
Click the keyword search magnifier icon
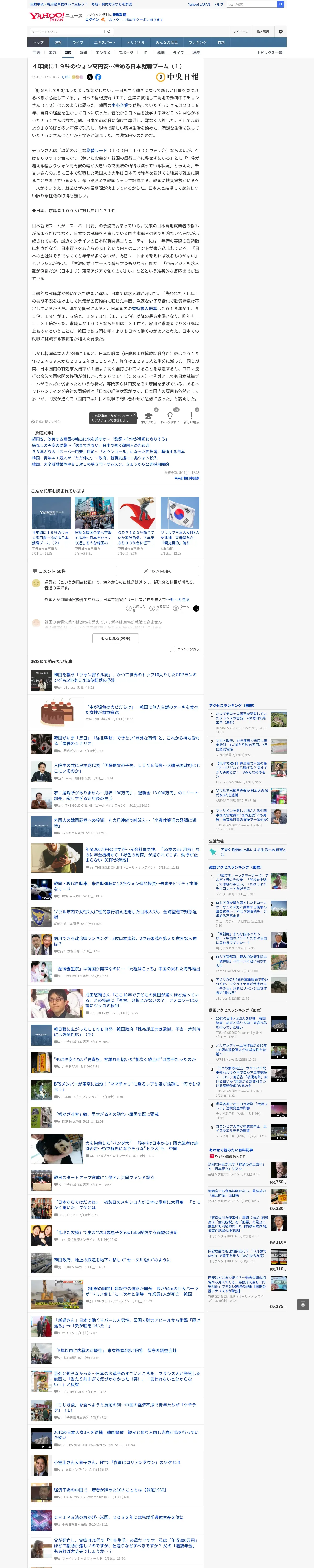click(109, 32)
